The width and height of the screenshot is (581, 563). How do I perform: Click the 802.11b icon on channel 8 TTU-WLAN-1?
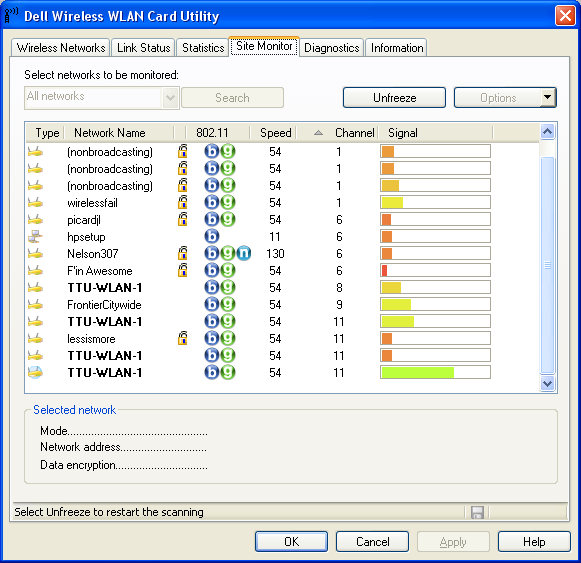click(x=212, y=287)
